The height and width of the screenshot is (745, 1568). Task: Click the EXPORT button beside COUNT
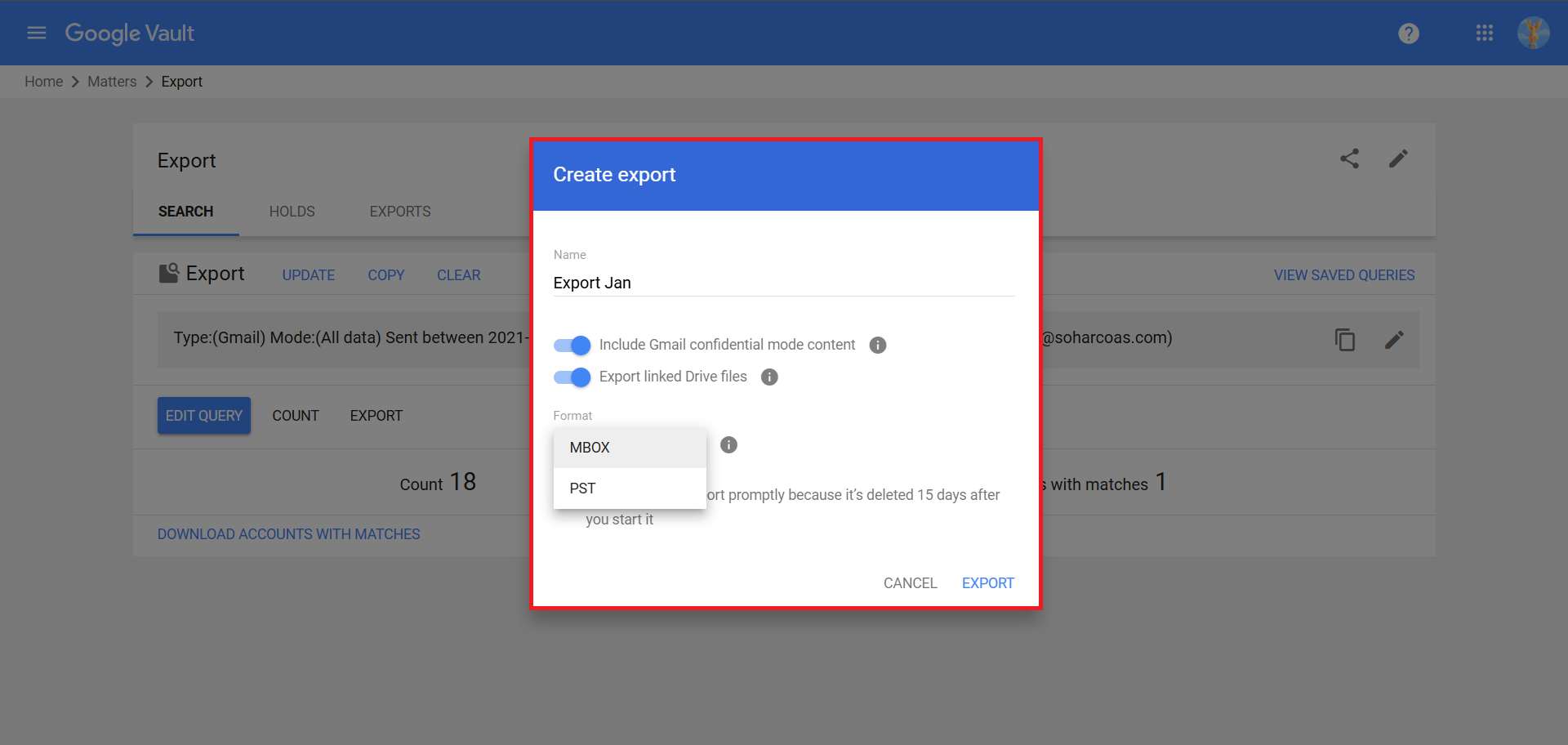[x=376, y=416]
